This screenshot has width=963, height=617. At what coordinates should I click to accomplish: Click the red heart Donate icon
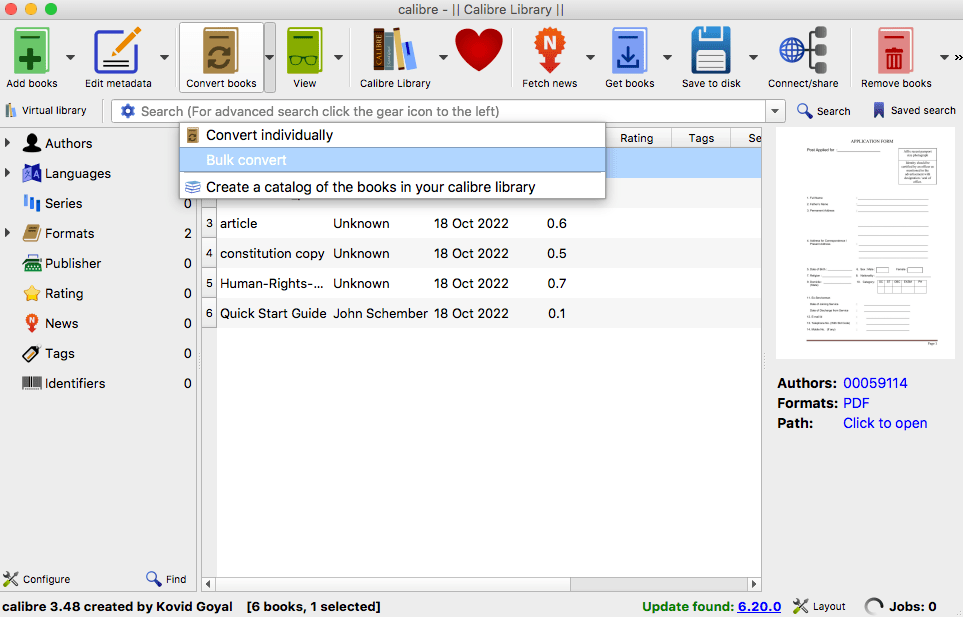tap(478, 48)
